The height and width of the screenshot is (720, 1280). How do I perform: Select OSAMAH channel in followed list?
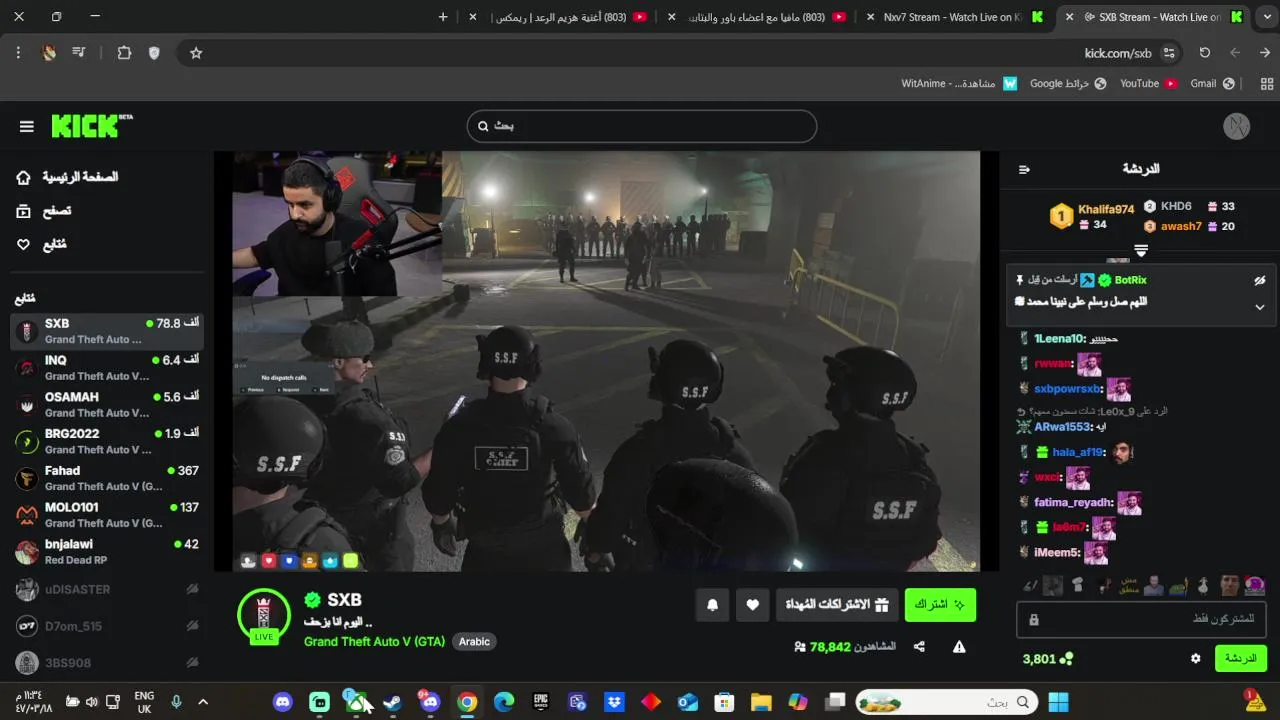tap(107, 404)
